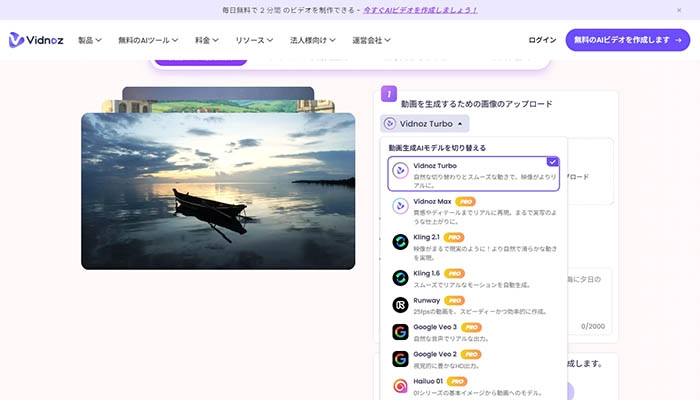Click the Runway description text 25fps
The width and height of the screenshot is (700, 400).
coord(480,312)
